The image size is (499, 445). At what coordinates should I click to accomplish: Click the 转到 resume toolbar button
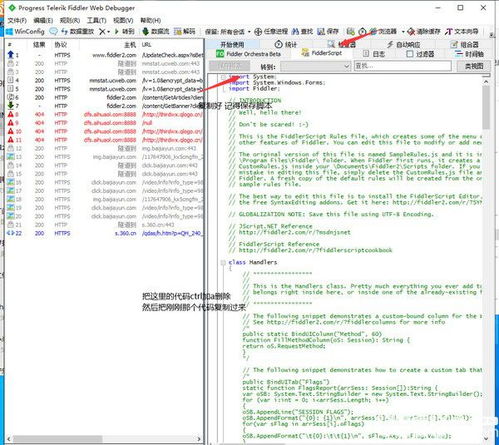coord(124,31)
